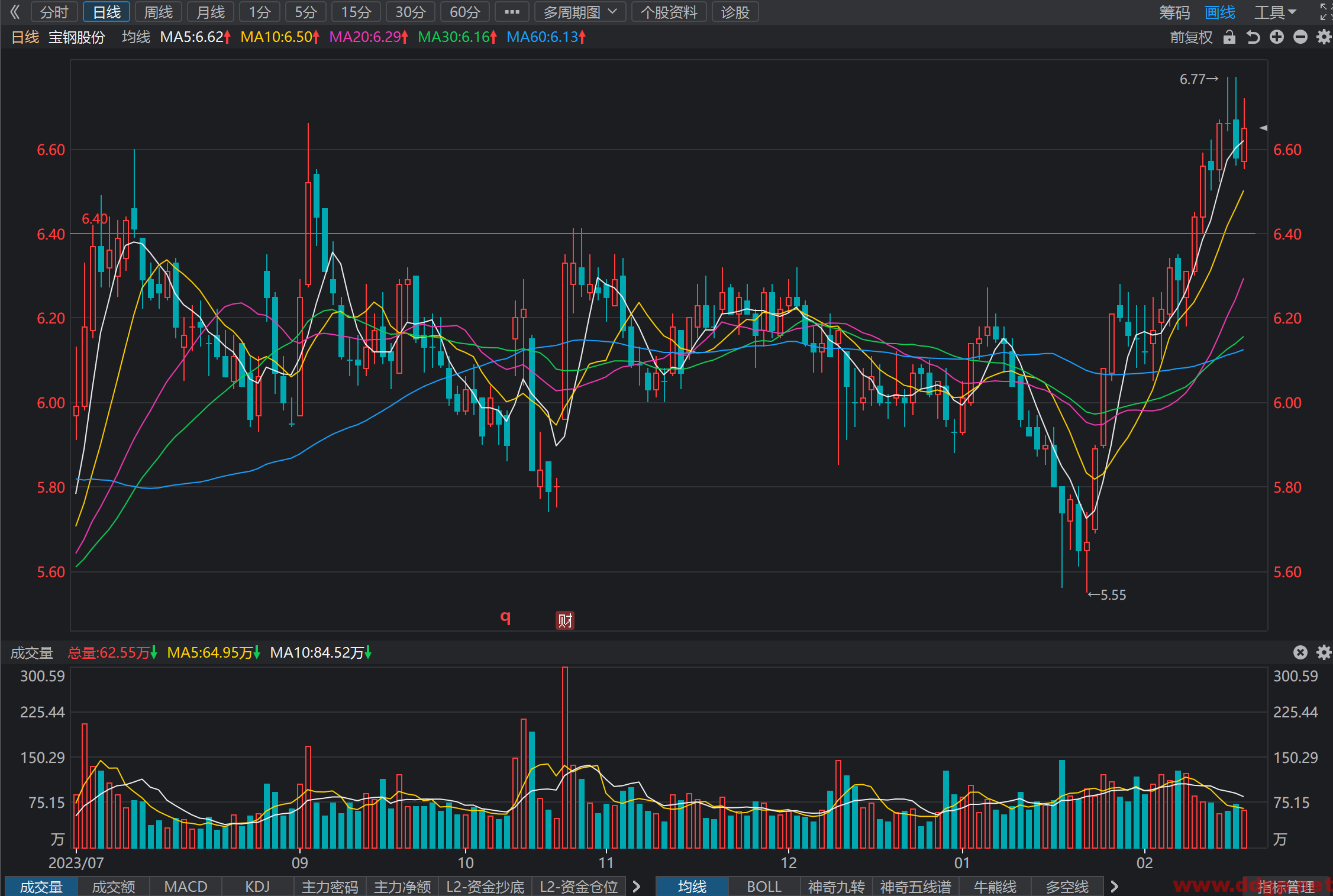Toggle the 前复权 adjustment mode
The image size is (1333, 896).
pyautogui.click(x=1192, y=37)
